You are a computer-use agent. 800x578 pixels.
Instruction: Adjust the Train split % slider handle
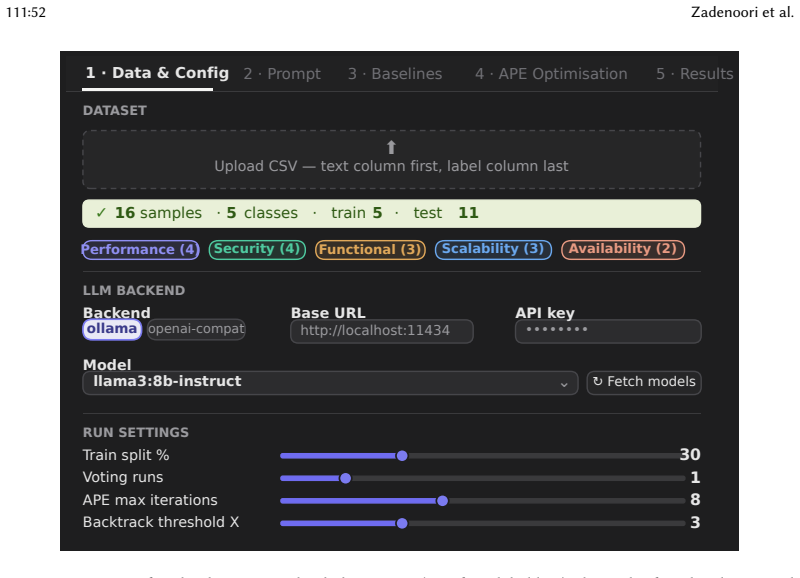pos(402,456)
